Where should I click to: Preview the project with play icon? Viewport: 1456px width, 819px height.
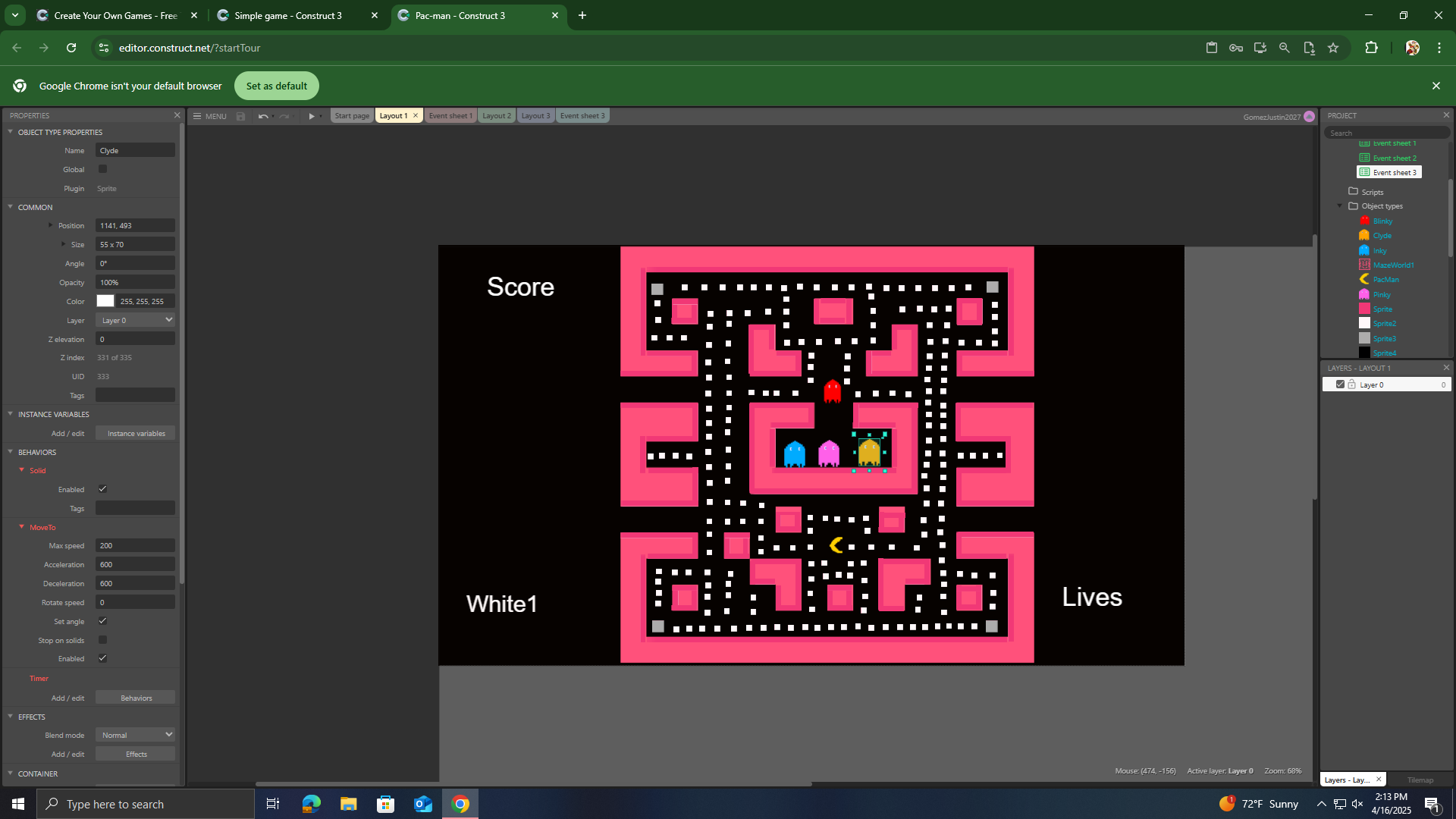click(x=311, y=116)
